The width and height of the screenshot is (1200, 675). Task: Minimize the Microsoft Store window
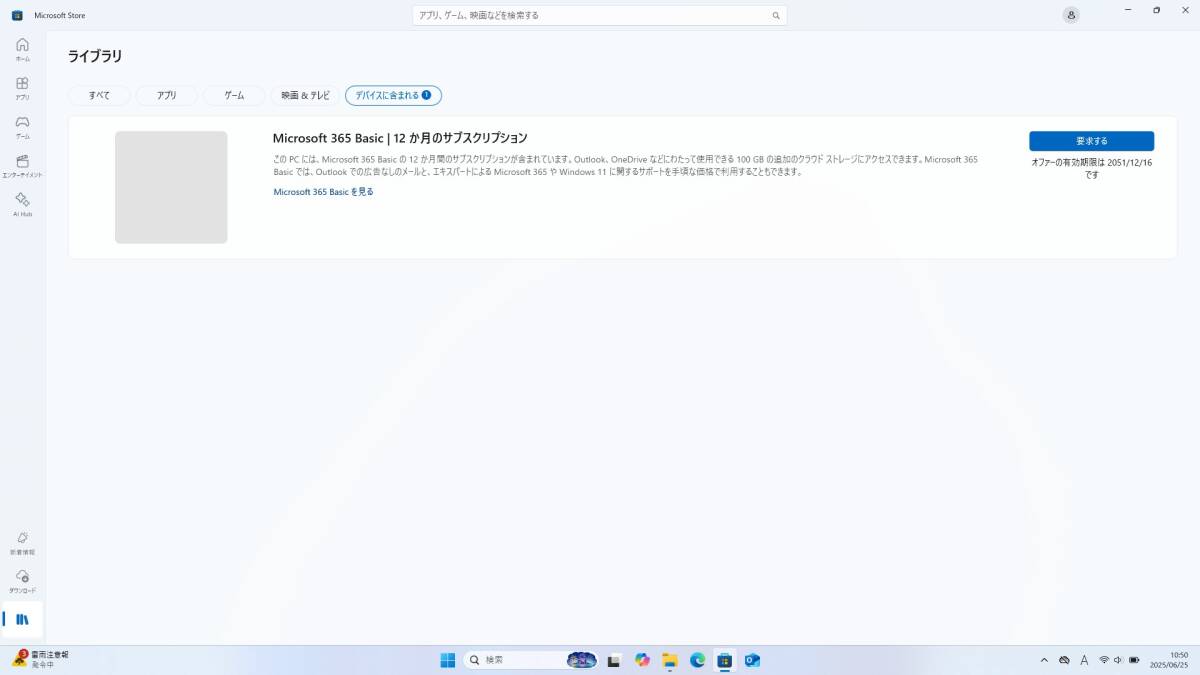[x=1128, y=10]
